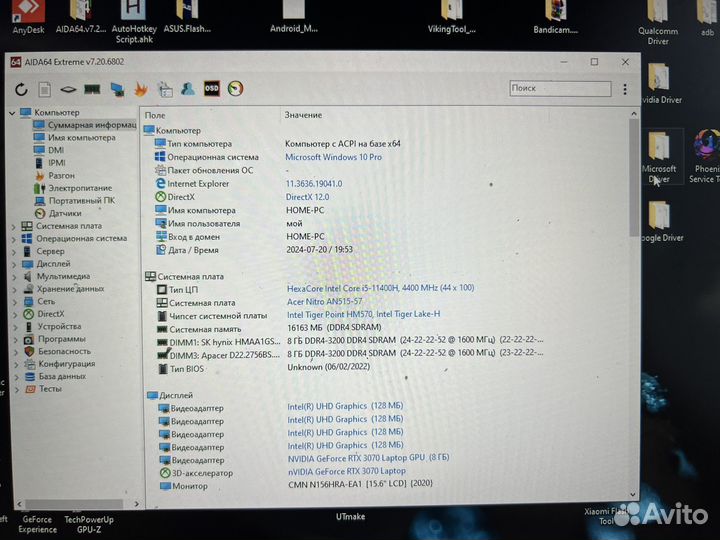Expand the Операционная система tree node
This screenshot has width=720, height=540.
click(x=14, y=239)
